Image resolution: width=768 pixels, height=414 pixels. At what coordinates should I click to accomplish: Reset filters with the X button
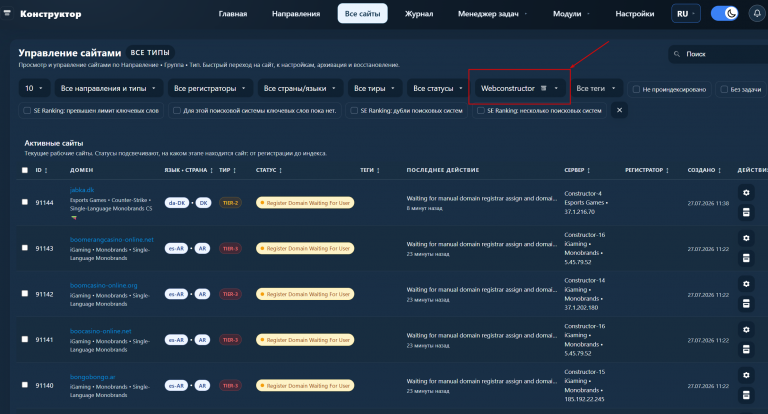click(x=619, y=110)
